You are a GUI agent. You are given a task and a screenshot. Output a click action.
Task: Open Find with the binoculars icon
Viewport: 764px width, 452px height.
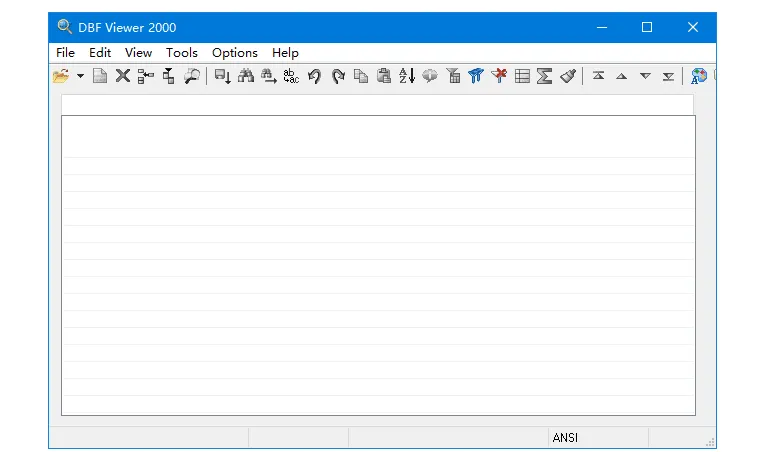click(246, 76)
